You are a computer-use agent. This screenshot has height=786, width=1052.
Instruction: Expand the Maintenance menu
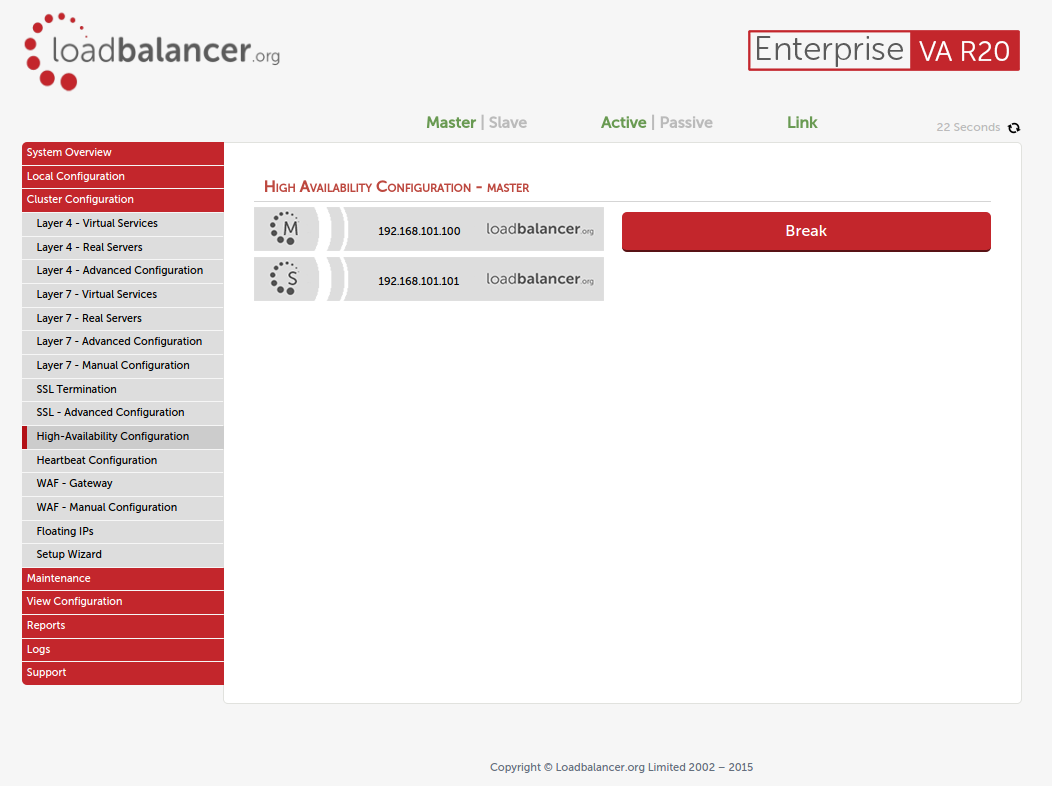click(123, 579)
